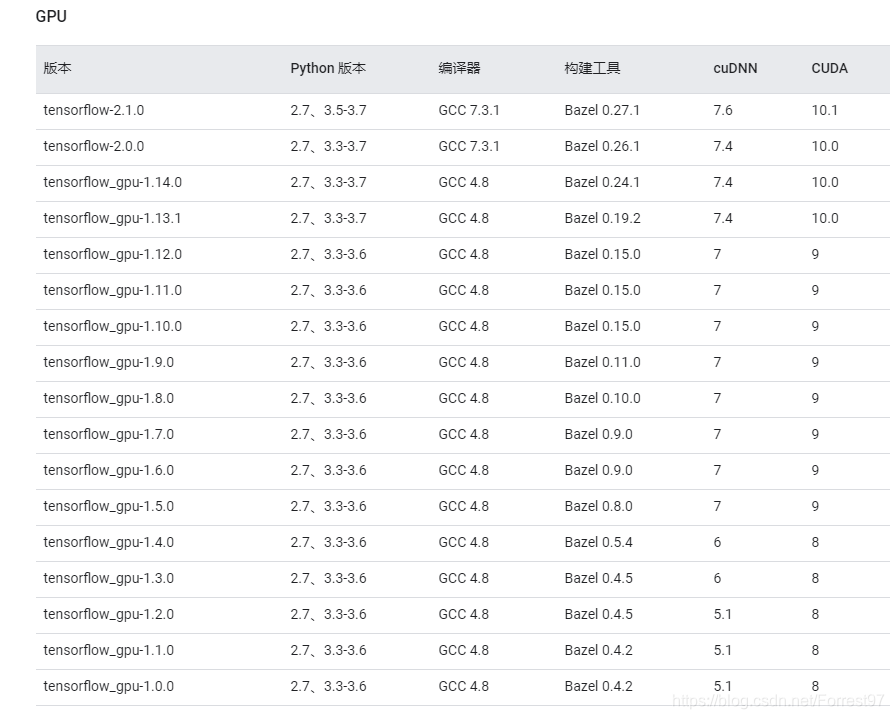Click CUDA 8 in tensorflow_gpu-1.1.0 row
Viewport: 894px width, 719px height.
pos(815,649)
